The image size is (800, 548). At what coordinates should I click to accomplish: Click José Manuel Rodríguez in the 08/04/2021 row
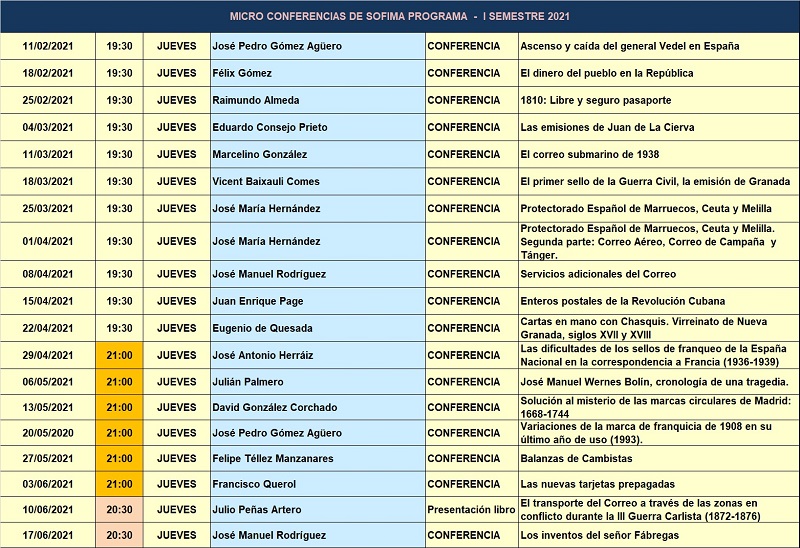[x=269, y=274]
